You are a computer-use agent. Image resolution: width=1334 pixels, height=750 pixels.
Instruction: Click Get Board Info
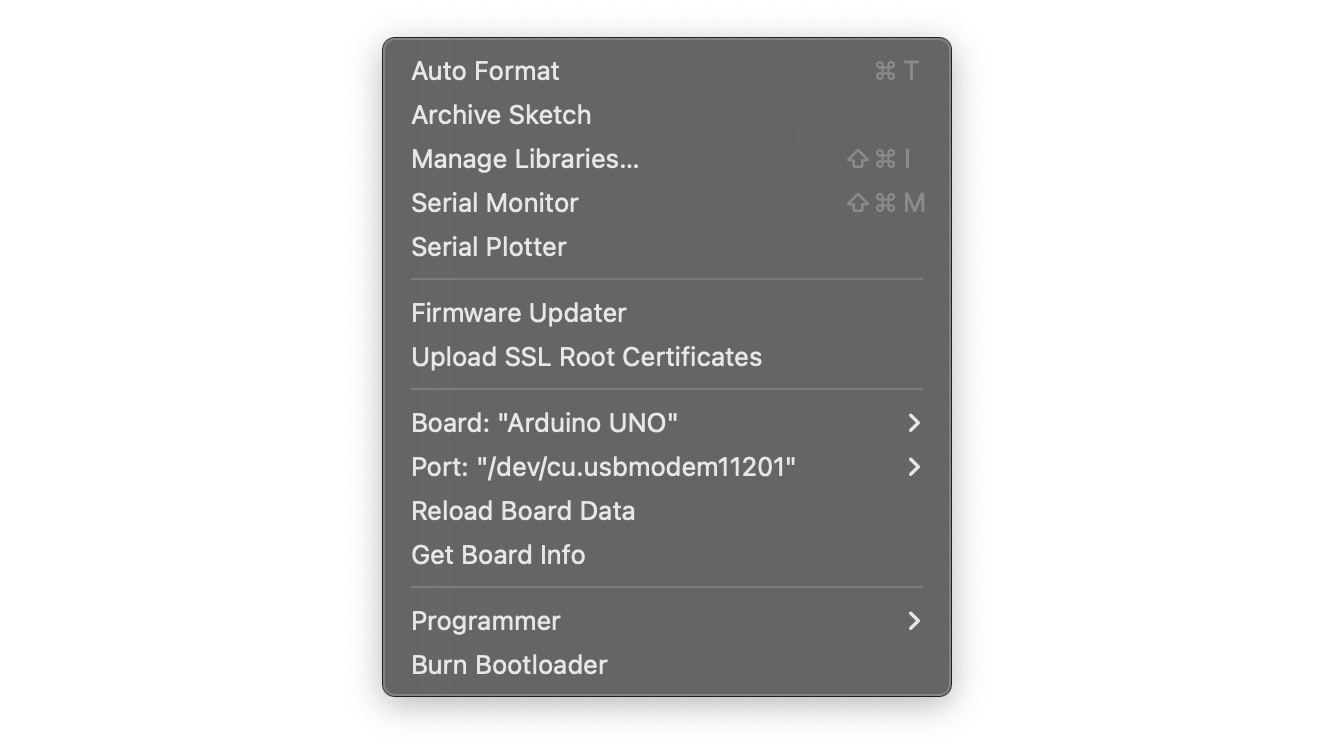[498, 555]
